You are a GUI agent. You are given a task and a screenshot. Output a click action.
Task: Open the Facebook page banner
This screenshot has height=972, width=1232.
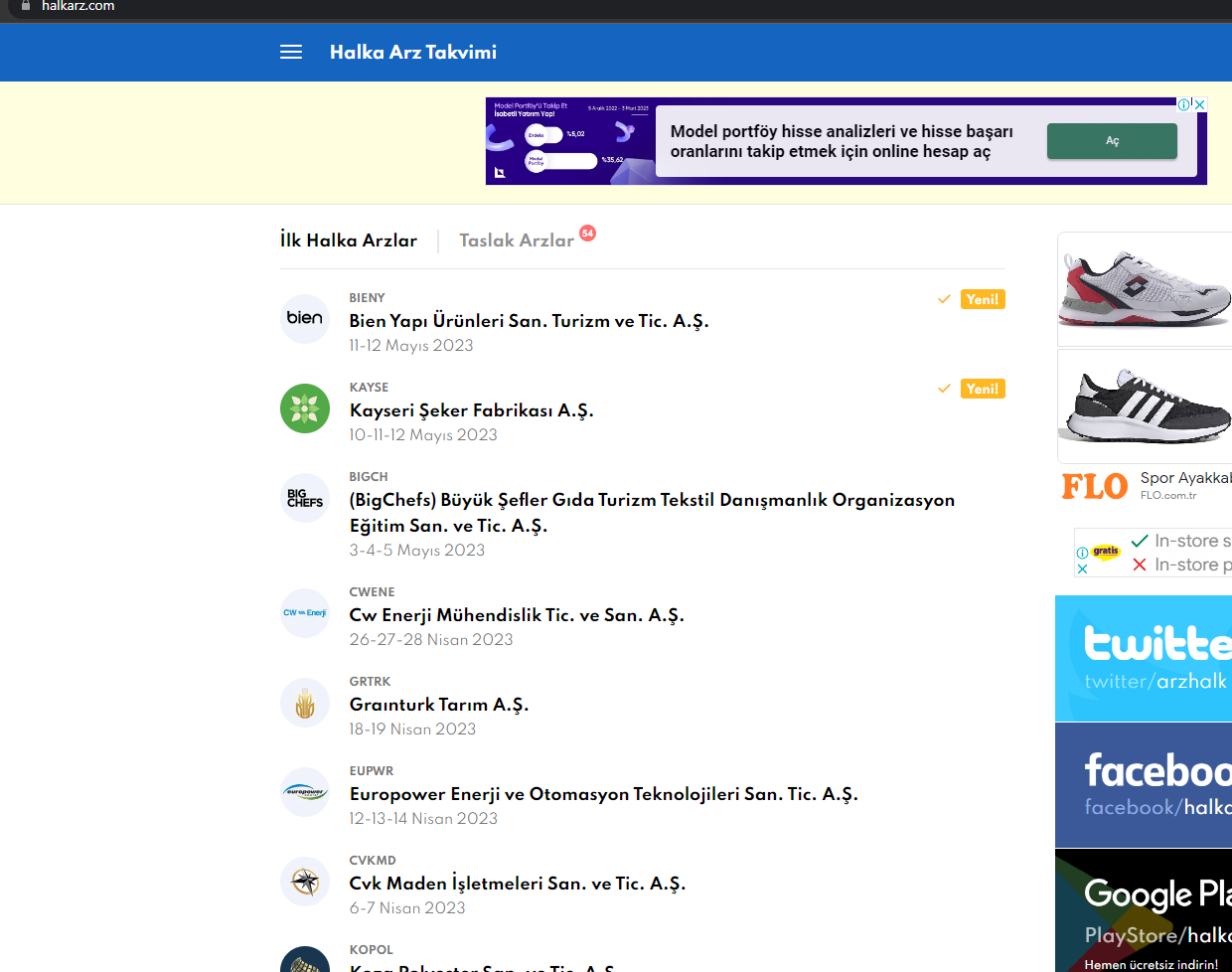(1144, 785)
